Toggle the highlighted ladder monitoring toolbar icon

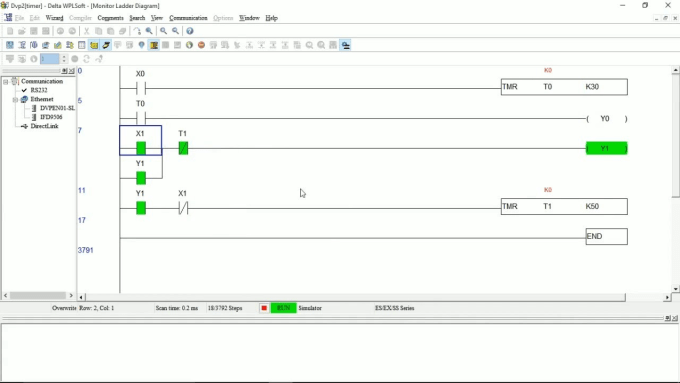click(154, 45)
